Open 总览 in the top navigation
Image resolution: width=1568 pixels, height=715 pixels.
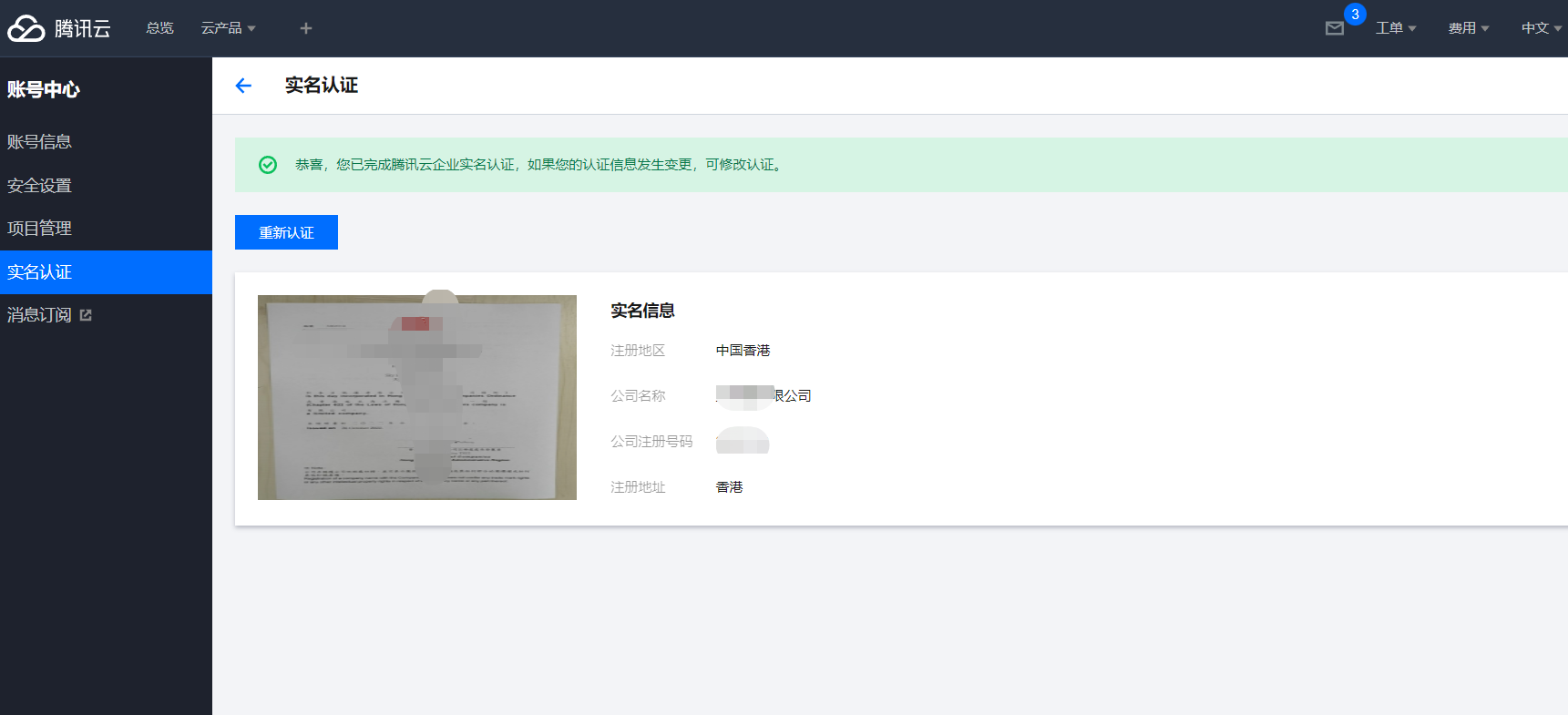159,28
